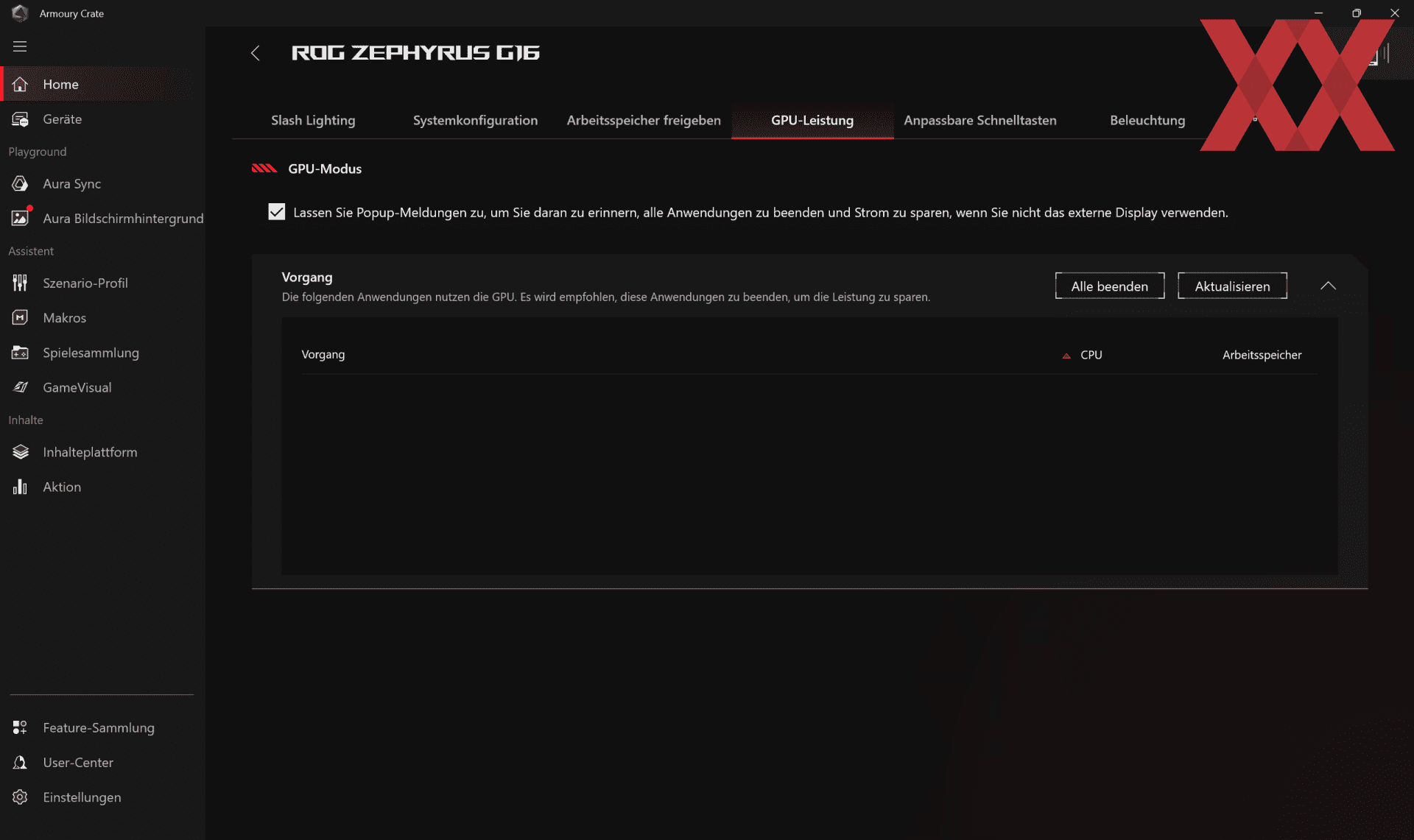Open the Aktion bar chart icon

[20, 487]
